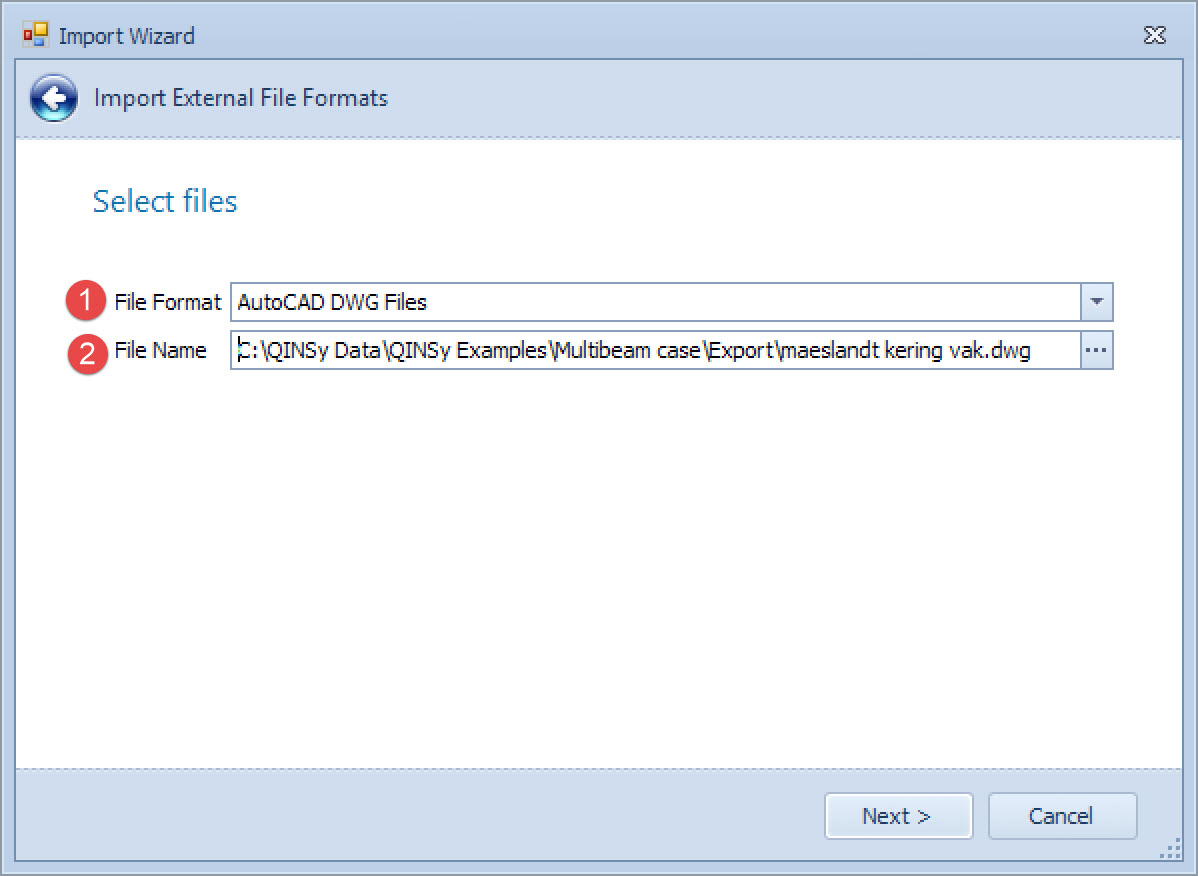Click the Select files heading

click(165, 201)
